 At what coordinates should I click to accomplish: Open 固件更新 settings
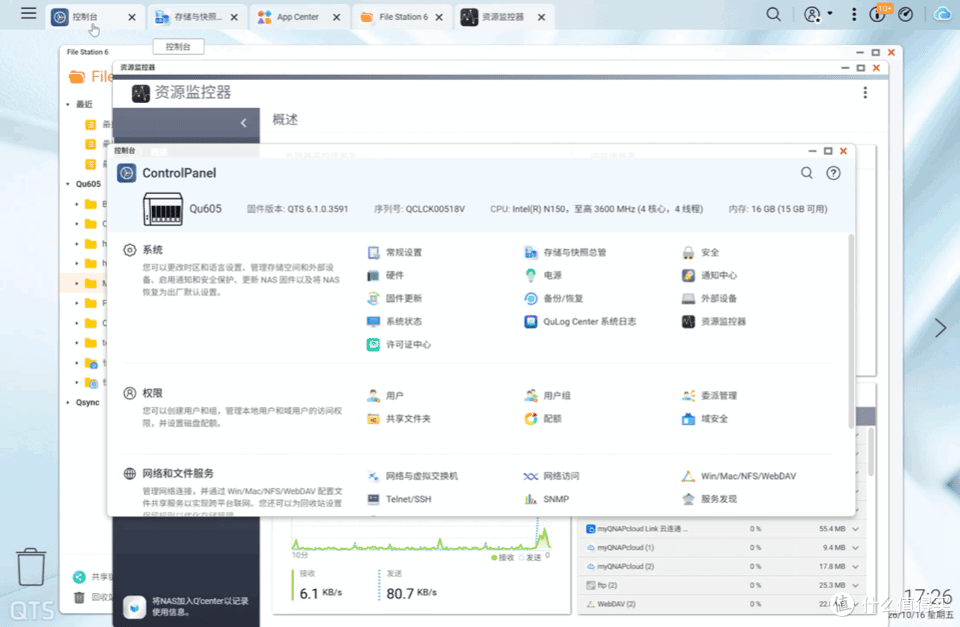pyautogui.click(x=395, y=298)
